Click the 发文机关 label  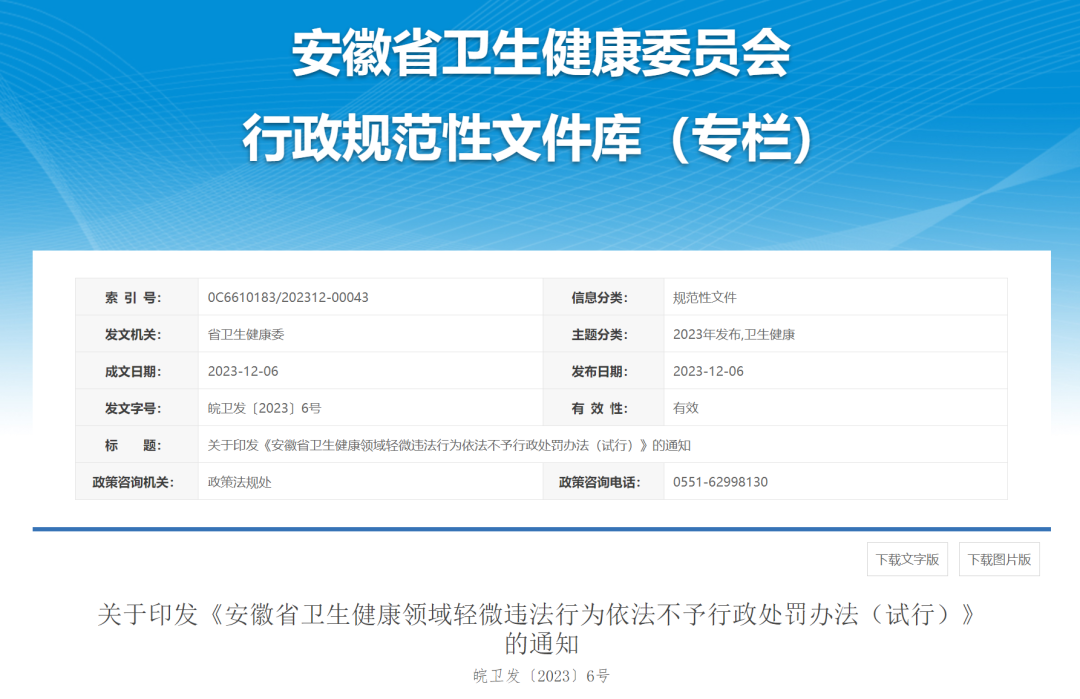(x=133, y=335)
